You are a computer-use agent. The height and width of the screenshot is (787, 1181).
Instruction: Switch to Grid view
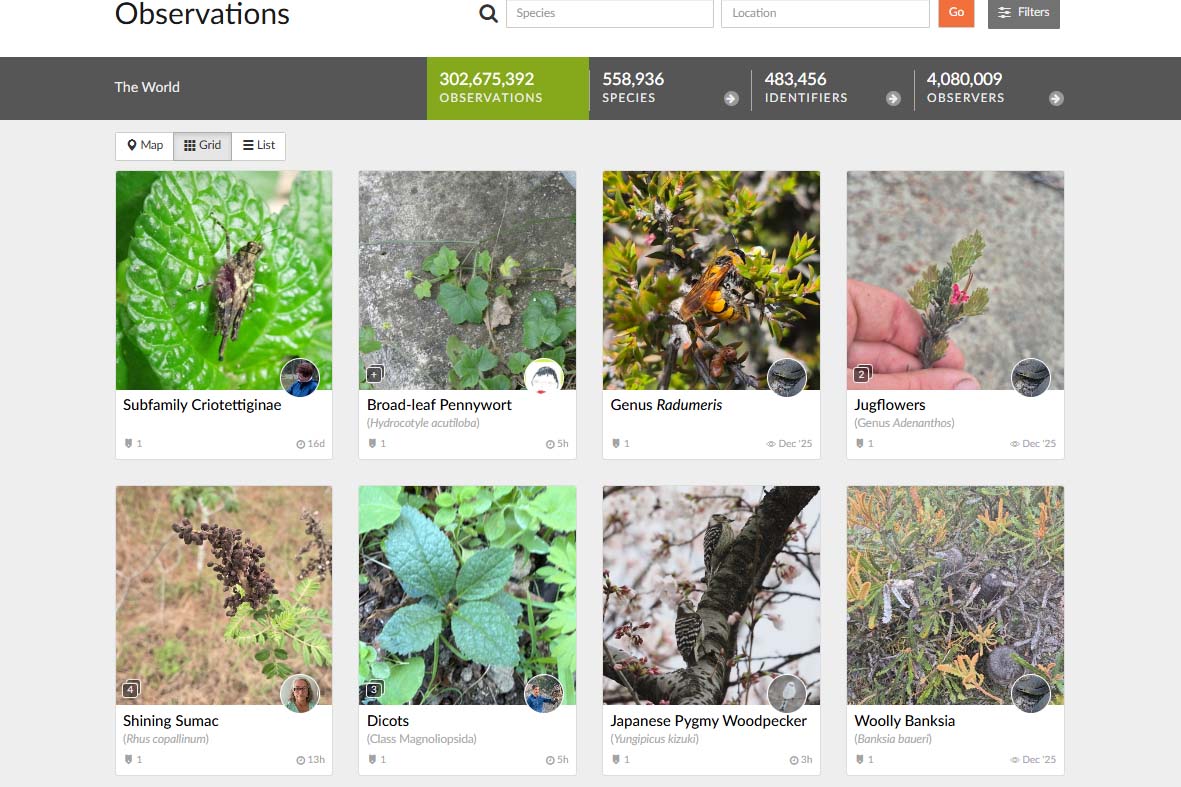point(202,146)
